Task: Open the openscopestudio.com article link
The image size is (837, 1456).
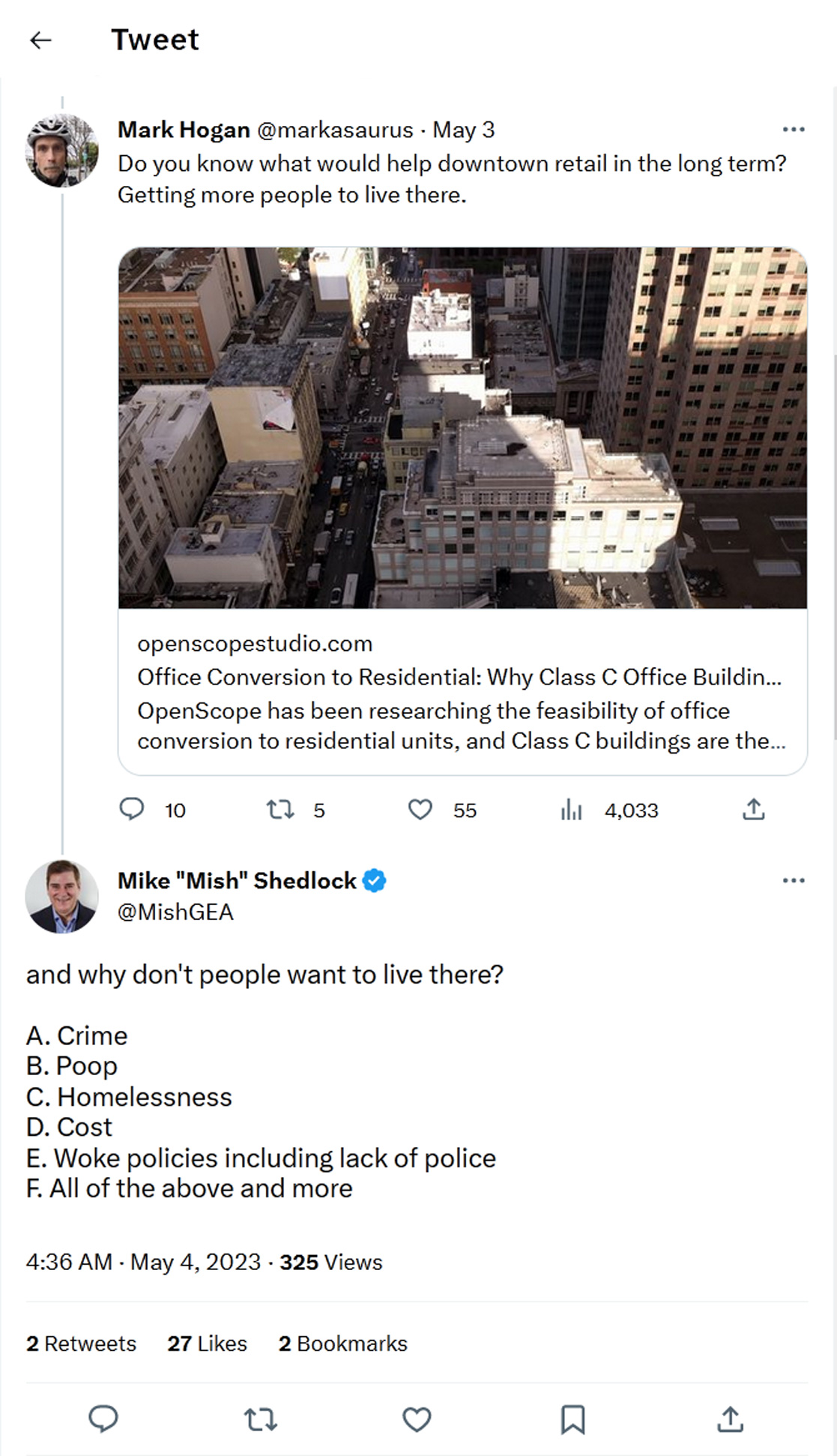Action: [462, 691]
